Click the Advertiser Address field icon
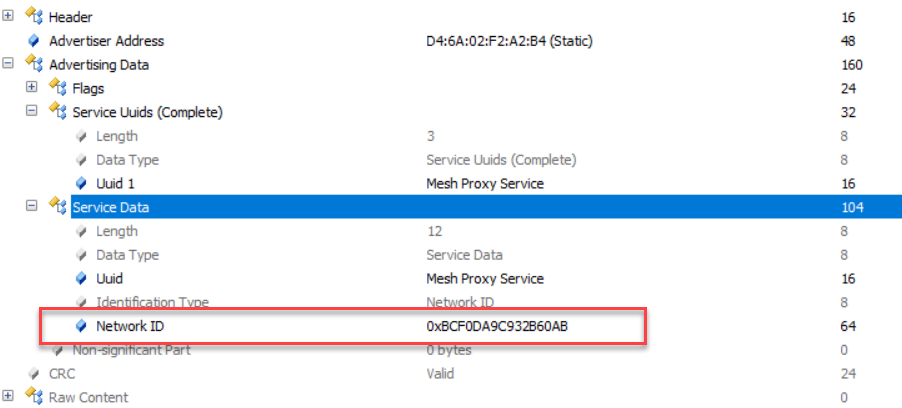The height and width of the screenshot is (408, 902). pos(33,41)
